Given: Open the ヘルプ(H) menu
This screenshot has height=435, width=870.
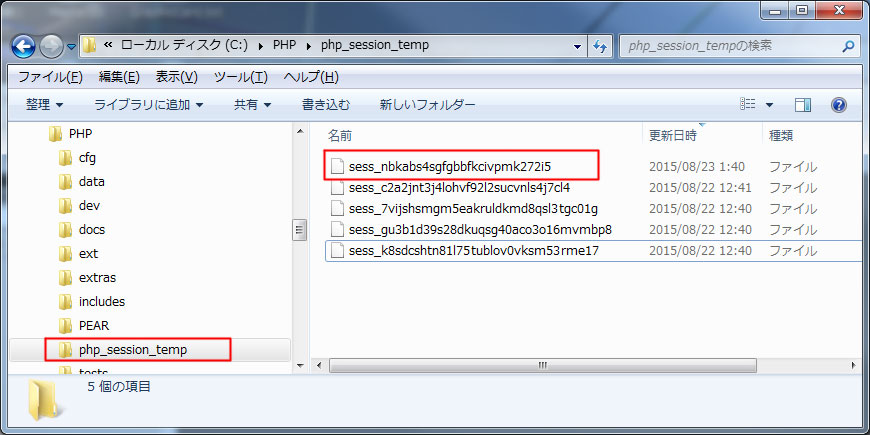Looking at the screenshot, I should tap(311, 77).
